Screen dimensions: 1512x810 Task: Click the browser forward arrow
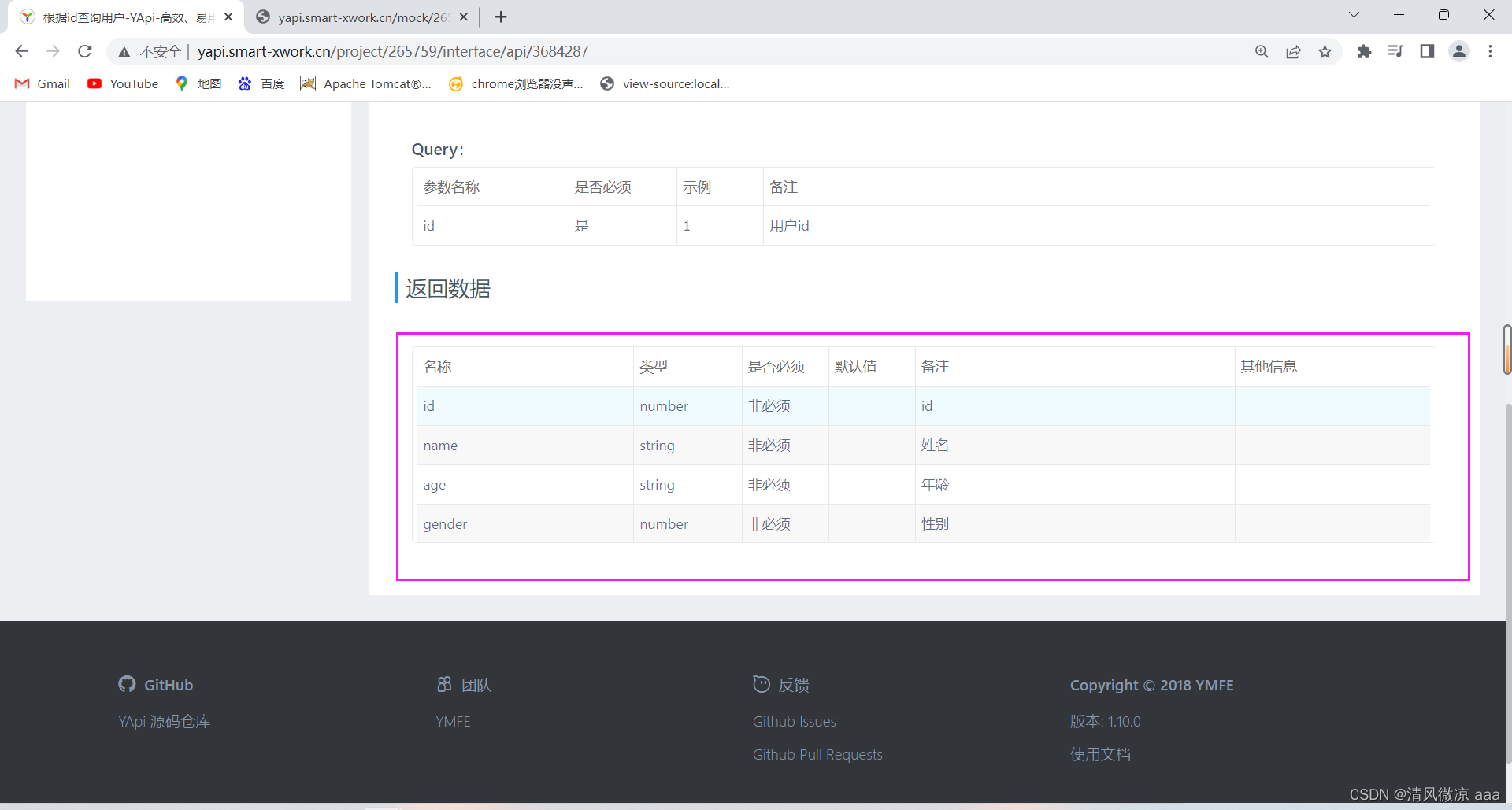[x=53, y=51]
